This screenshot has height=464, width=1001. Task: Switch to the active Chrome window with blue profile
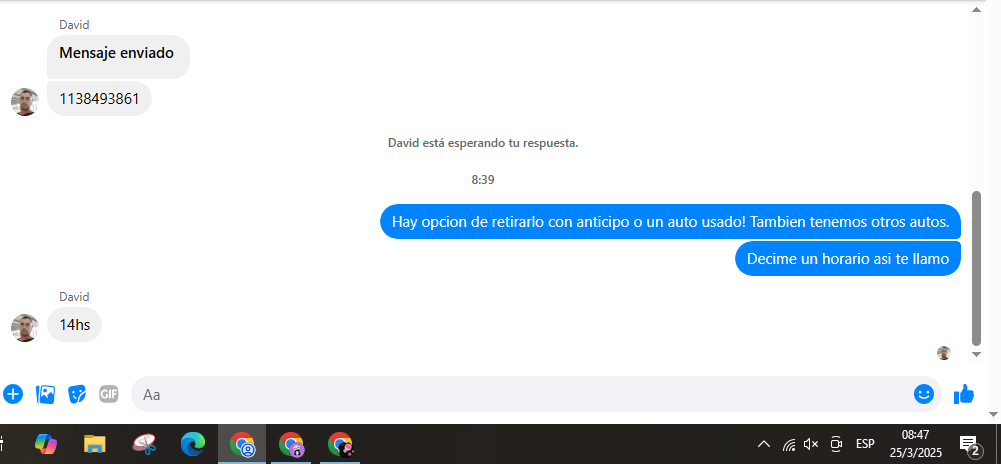[x=242, y=444]
